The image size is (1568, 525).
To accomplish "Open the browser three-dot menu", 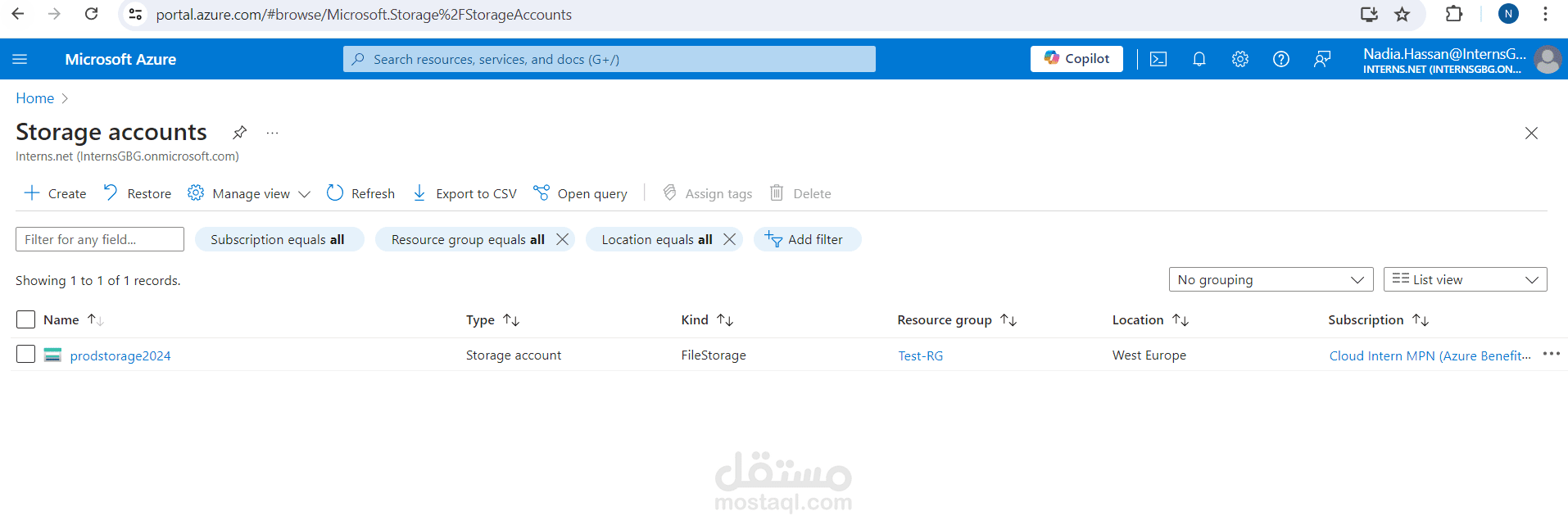I will point(1545,14).
